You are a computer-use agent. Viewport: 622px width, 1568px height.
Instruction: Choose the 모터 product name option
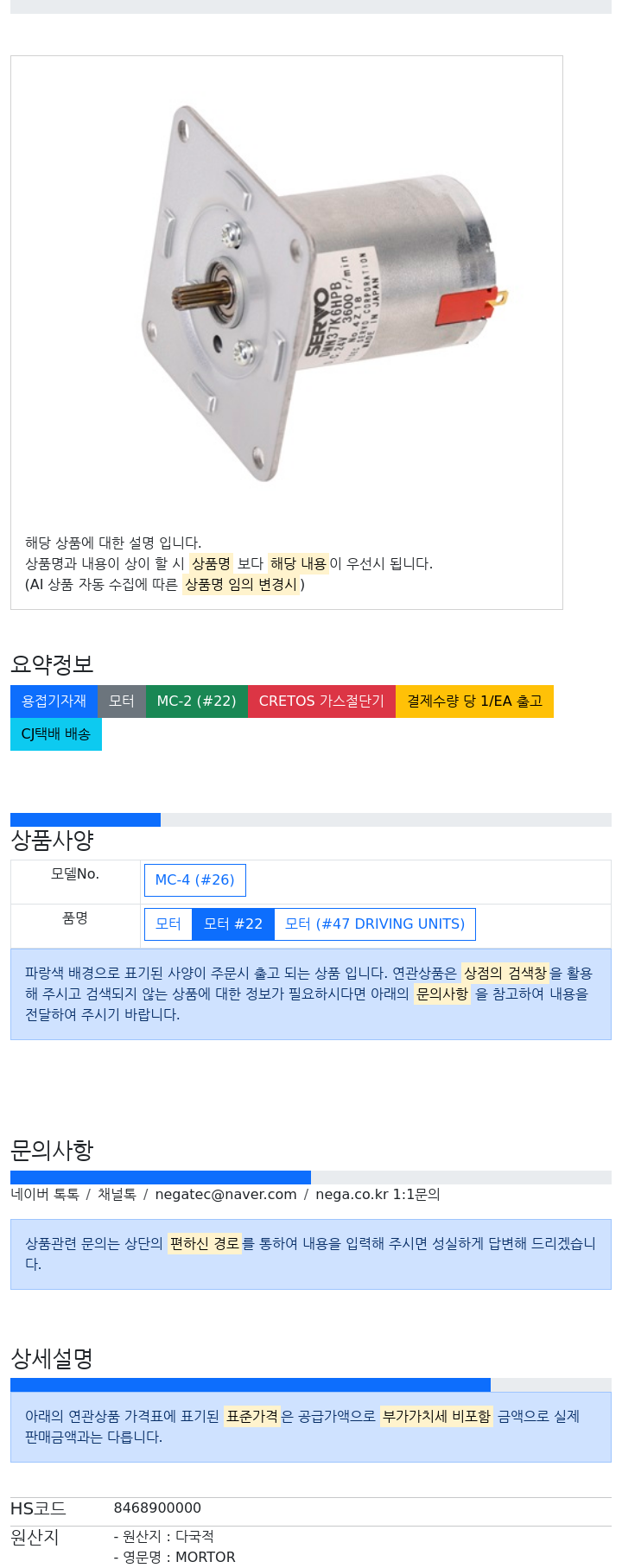168,924
